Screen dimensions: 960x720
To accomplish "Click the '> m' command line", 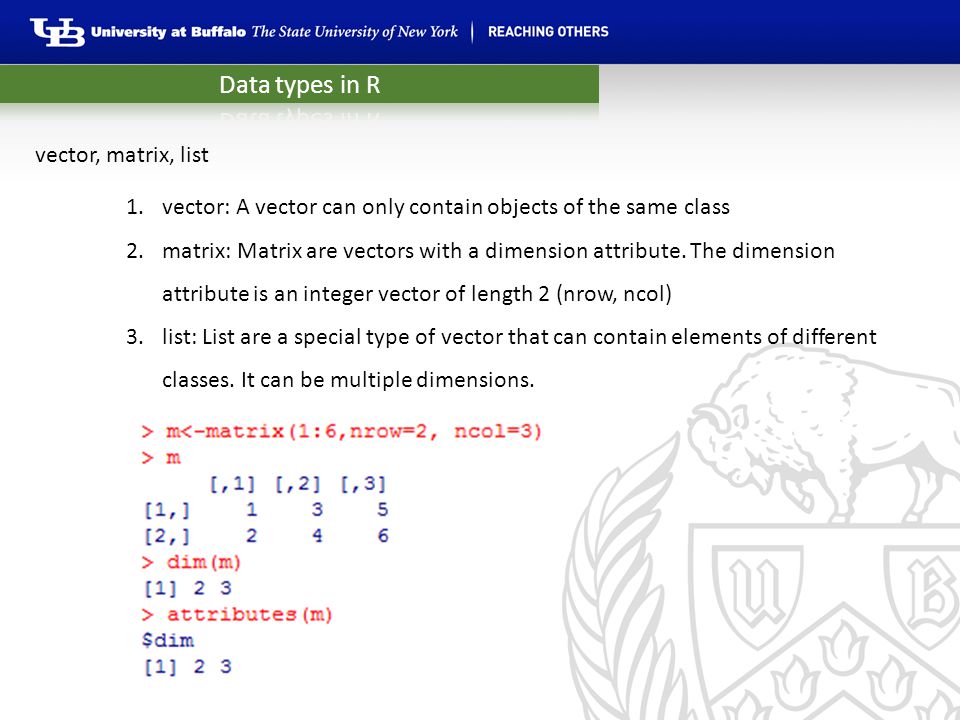I will [x=161, y=458].
